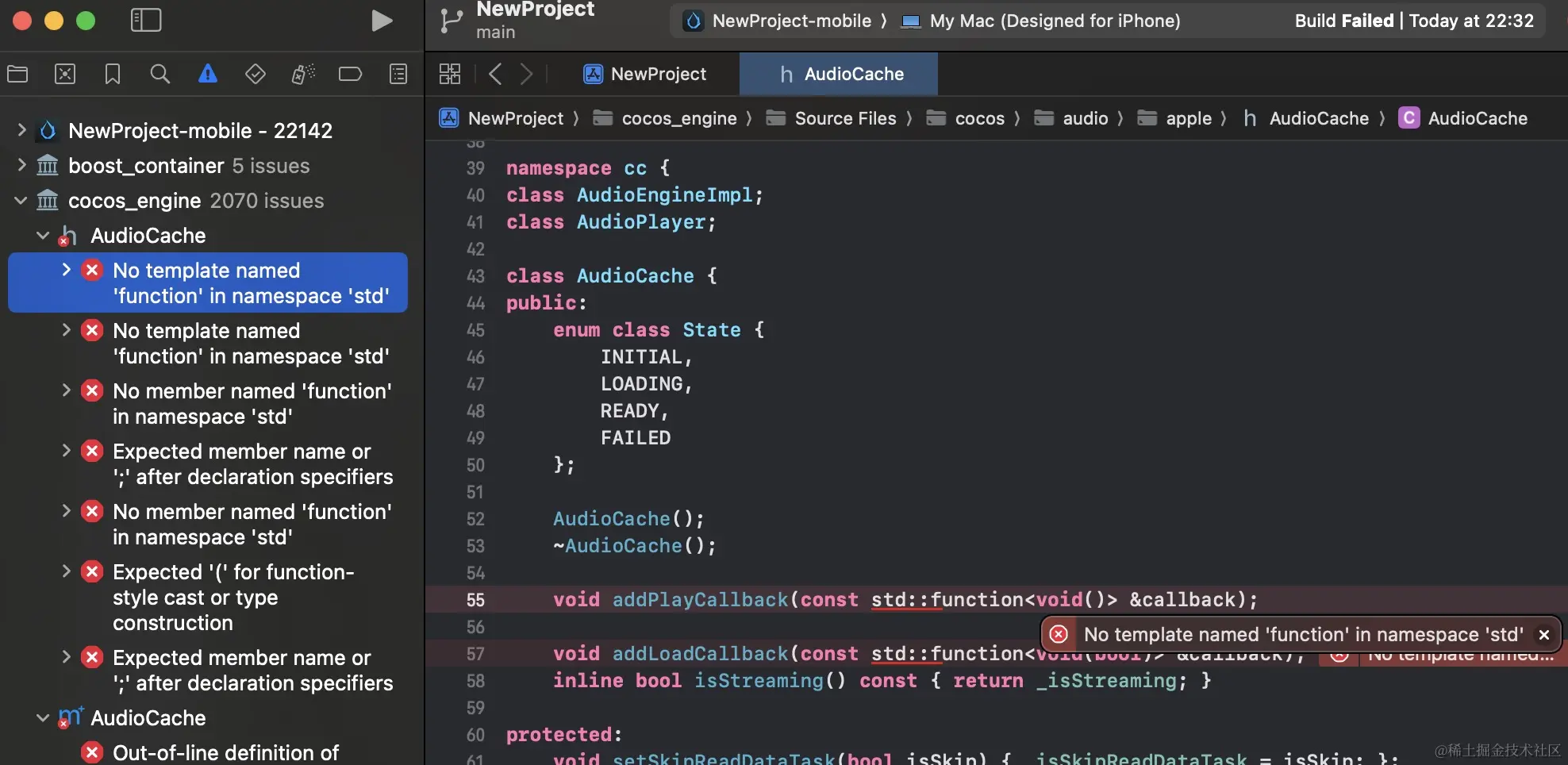Click the AudioCache header file icon in navigator
Screen dimensions: 1568x765
[x=68, y=236]
